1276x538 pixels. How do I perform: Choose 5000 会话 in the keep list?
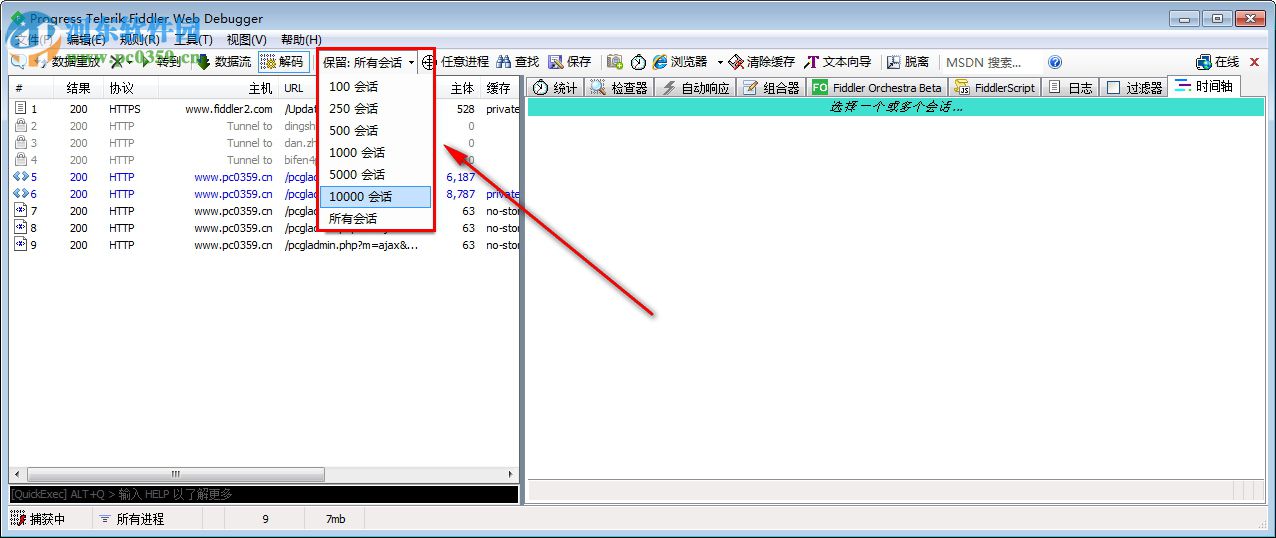pyautogui.click(x=376, y=175)
